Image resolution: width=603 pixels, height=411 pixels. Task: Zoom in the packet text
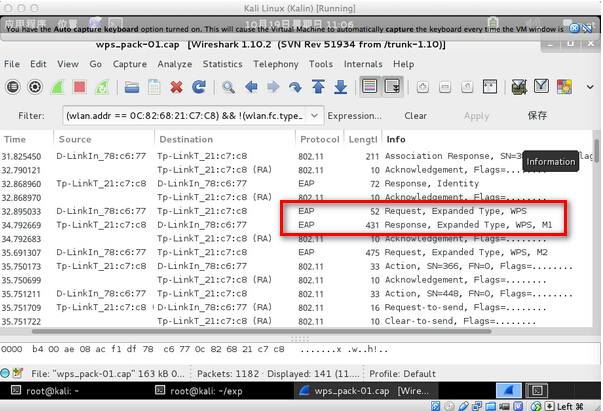(x=423, y=87)
